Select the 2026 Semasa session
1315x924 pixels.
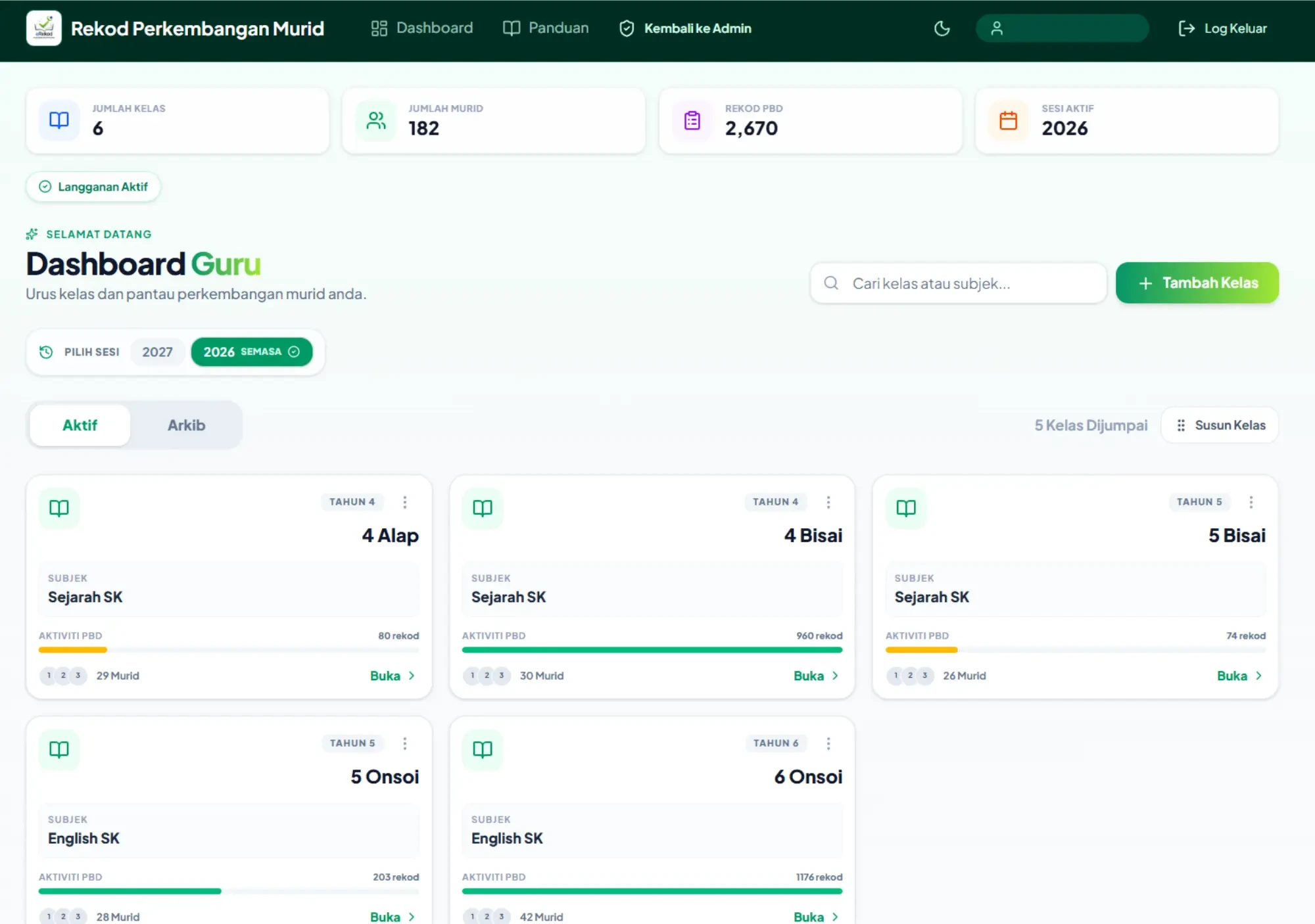tap(252, 352)
